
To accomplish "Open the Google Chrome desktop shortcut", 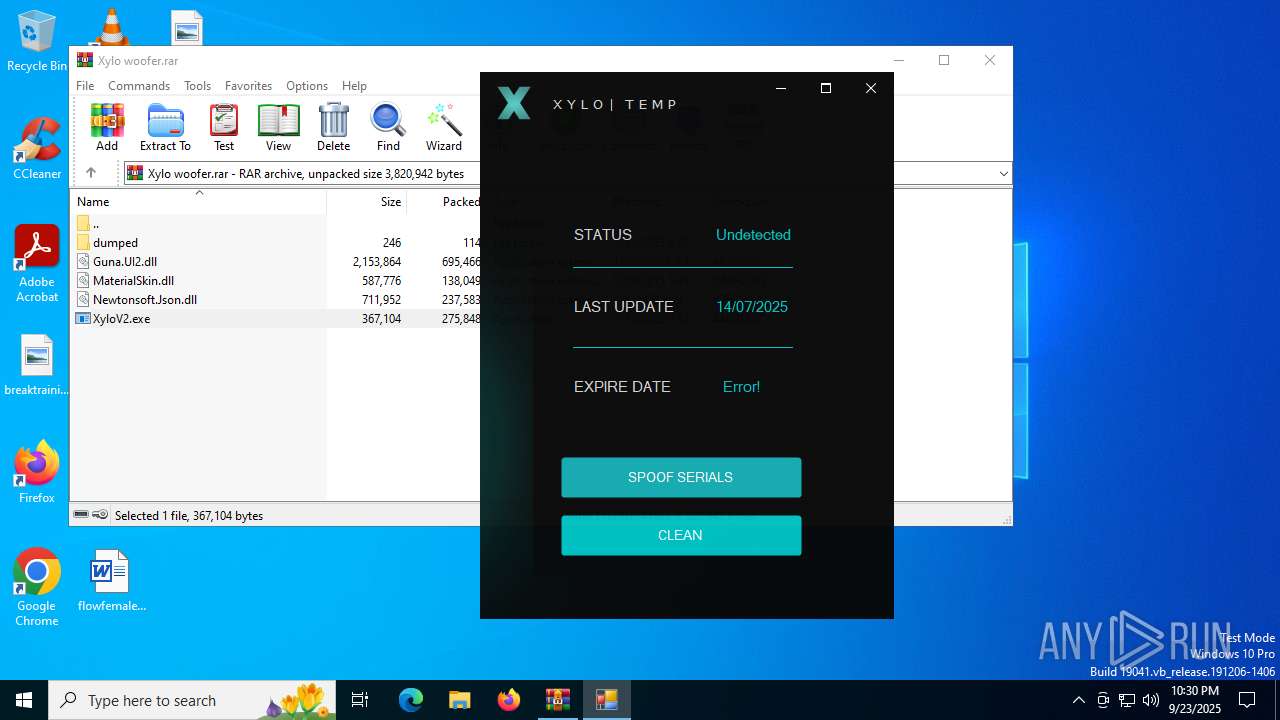I will 37,588.
